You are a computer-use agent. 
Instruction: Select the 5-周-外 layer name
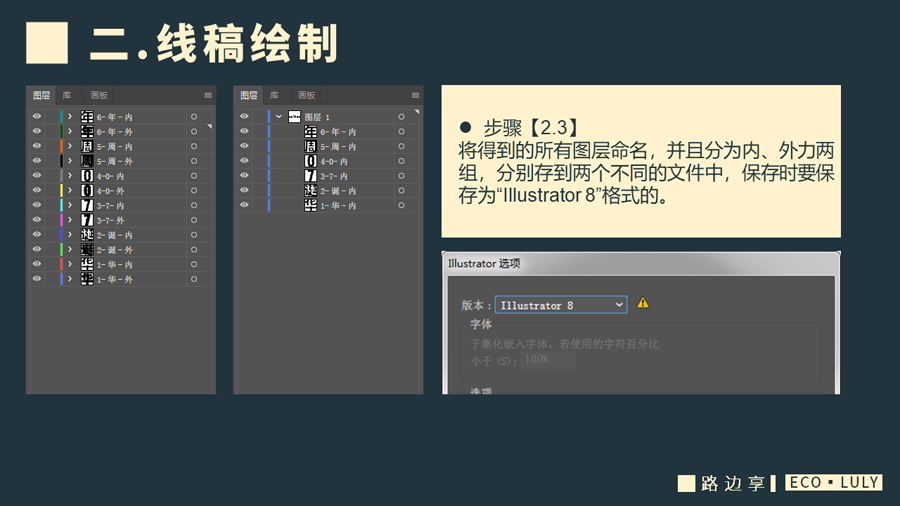[x=114, y=162]
